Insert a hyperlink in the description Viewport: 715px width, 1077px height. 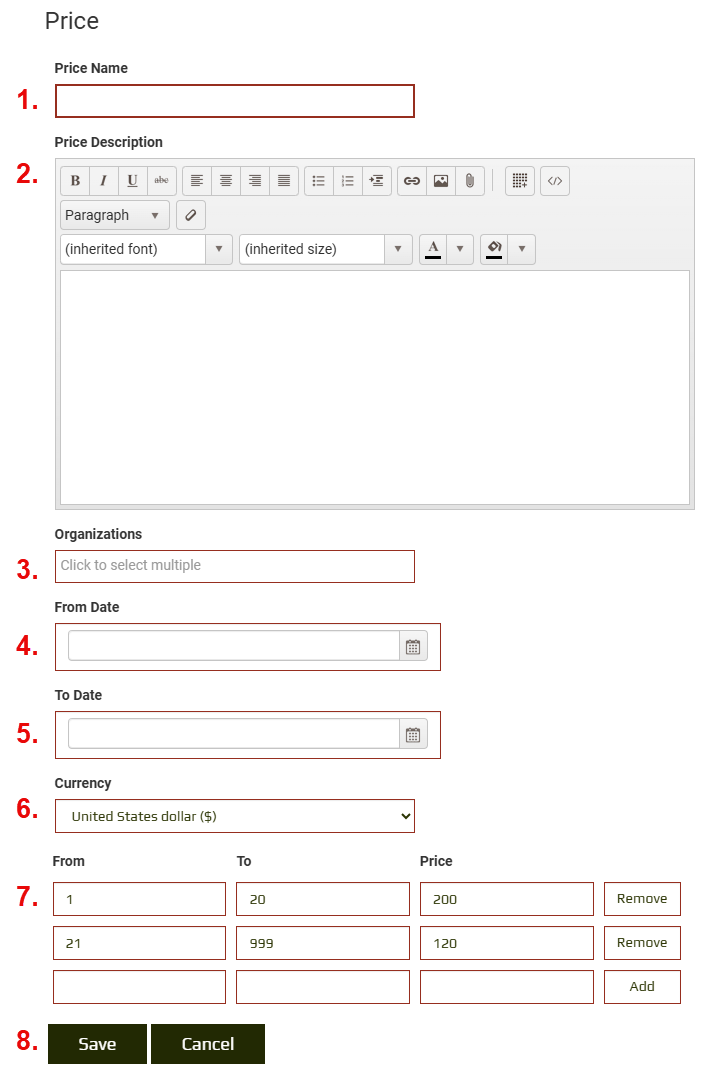point(411,181)
